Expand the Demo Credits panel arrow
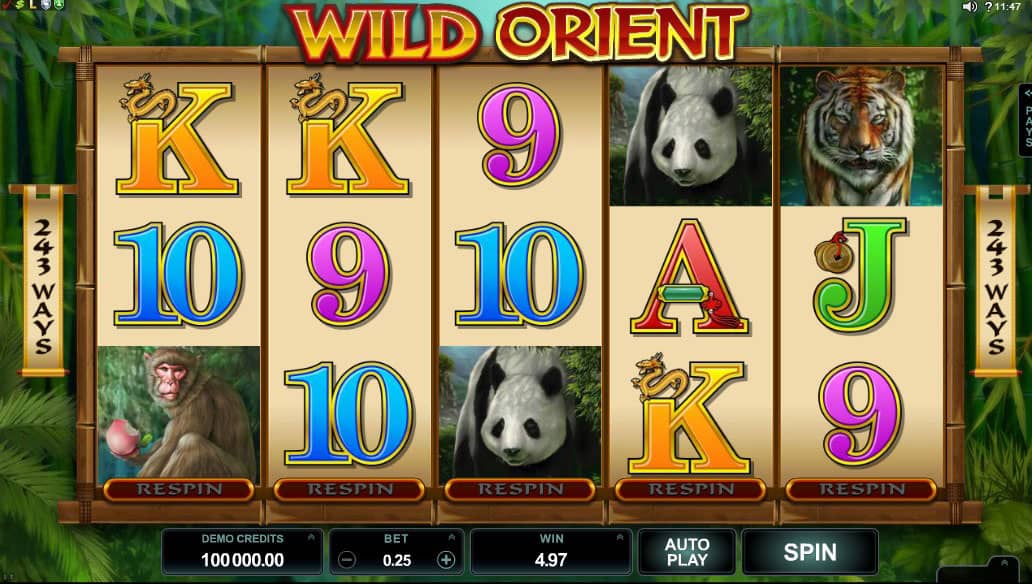The image size is (1032, 584). click(311, 537)
